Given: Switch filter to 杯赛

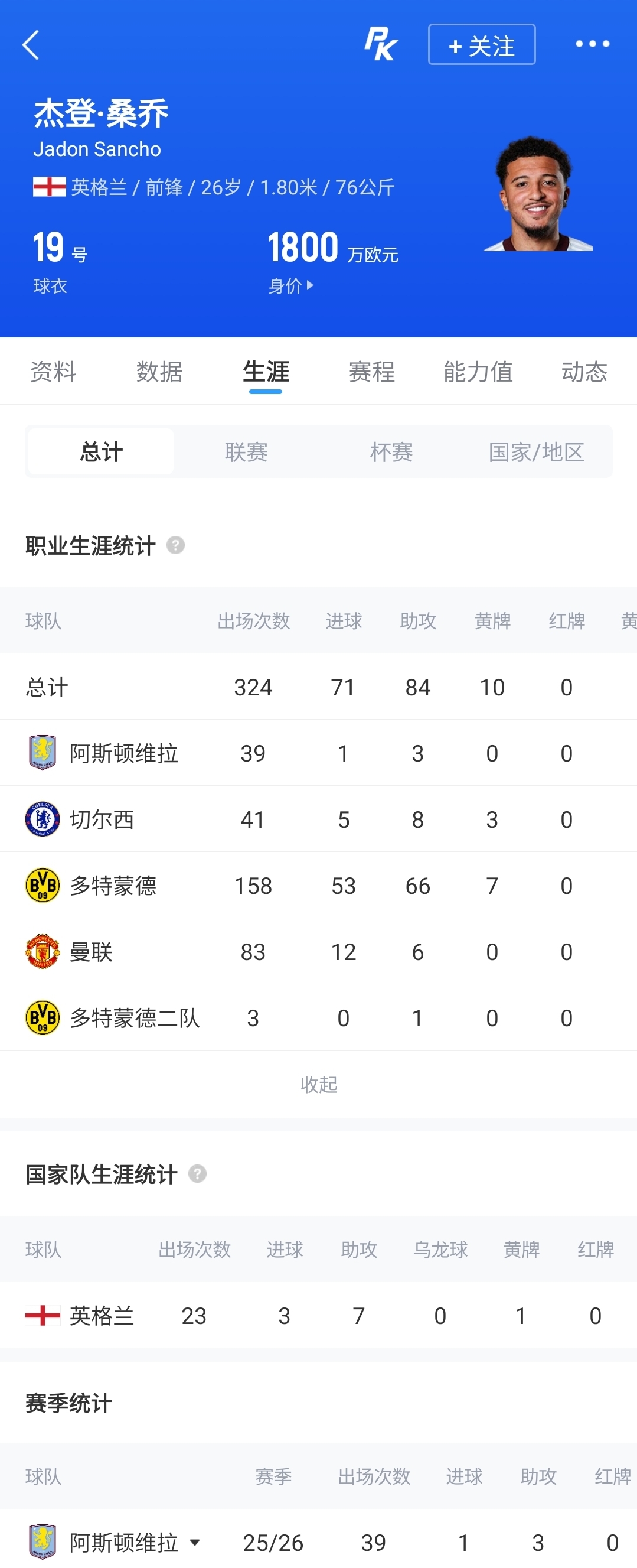Looking at the screenshot, I should 391,451.
